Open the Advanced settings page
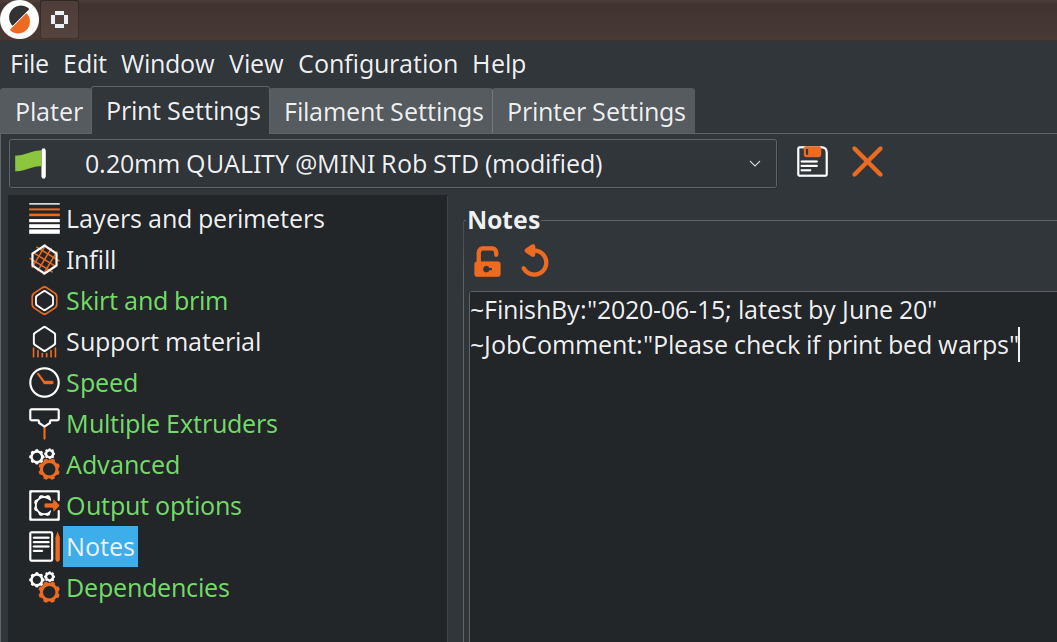 click(x=123, y=465)
